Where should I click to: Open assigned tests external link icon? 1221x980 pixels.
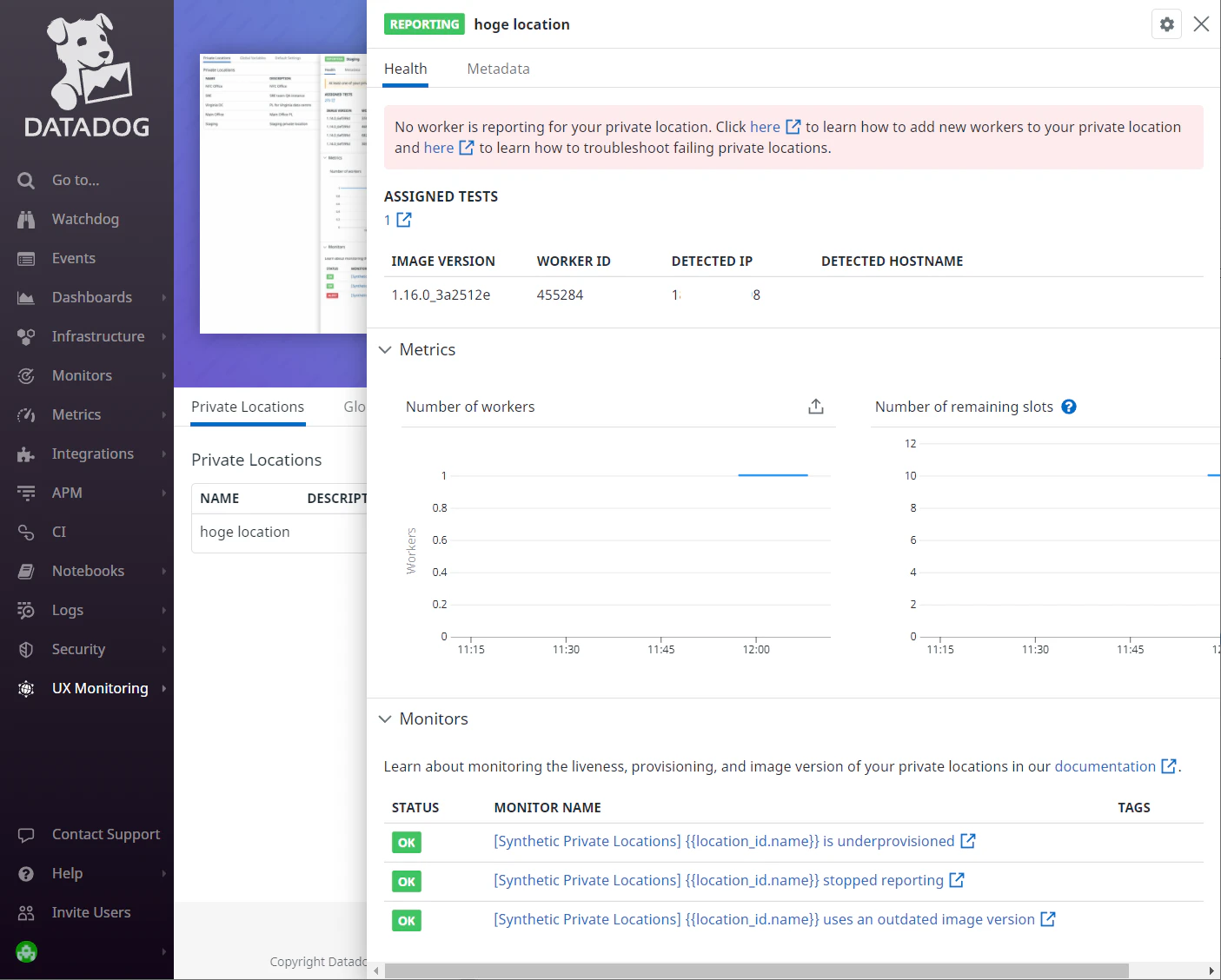point(404,220)
